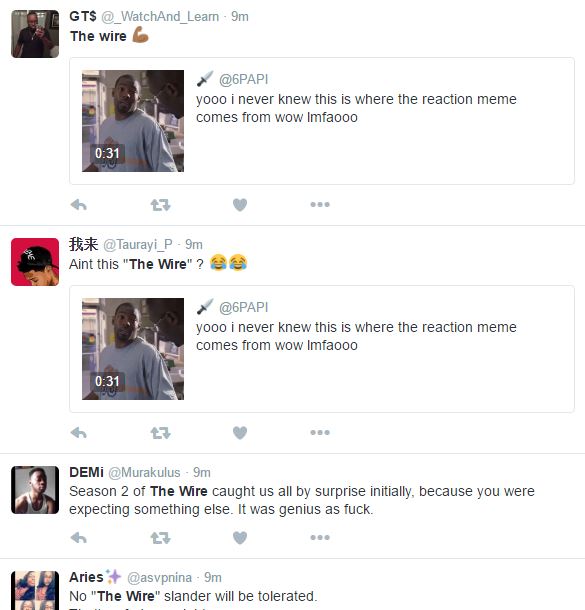This screenshot has width=585, height=610.
Task: Play the video in @Taurayi_P's quoted tweet
Action: coord(133,349)
